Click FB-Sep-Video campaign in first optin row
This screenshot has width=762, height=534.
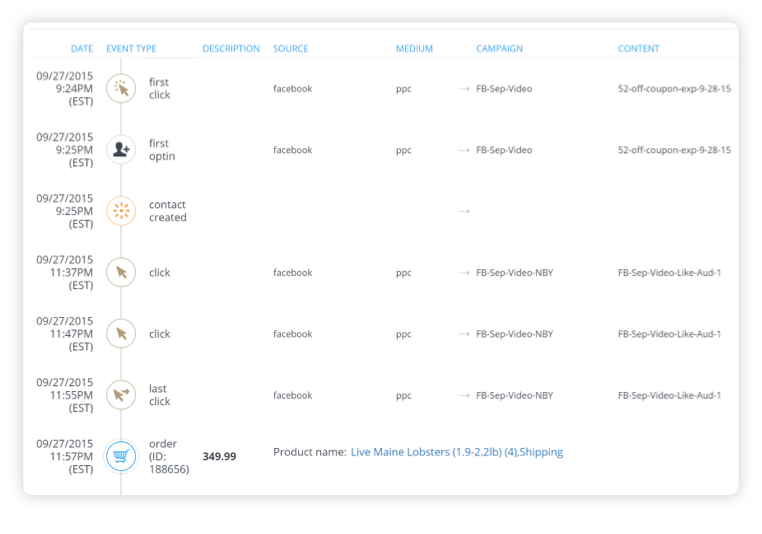point(504,150)
